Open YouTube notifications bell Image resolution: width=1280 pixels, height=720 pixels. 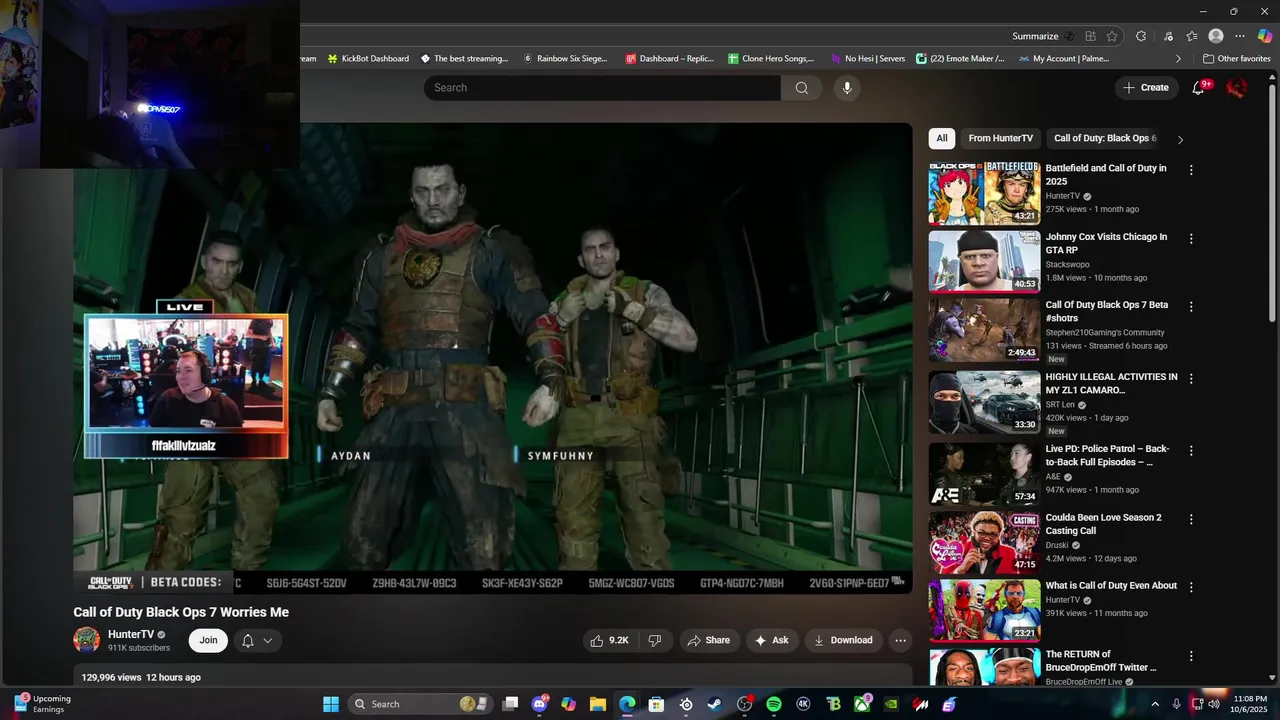pyautogui.click(x=1198, y=88)
